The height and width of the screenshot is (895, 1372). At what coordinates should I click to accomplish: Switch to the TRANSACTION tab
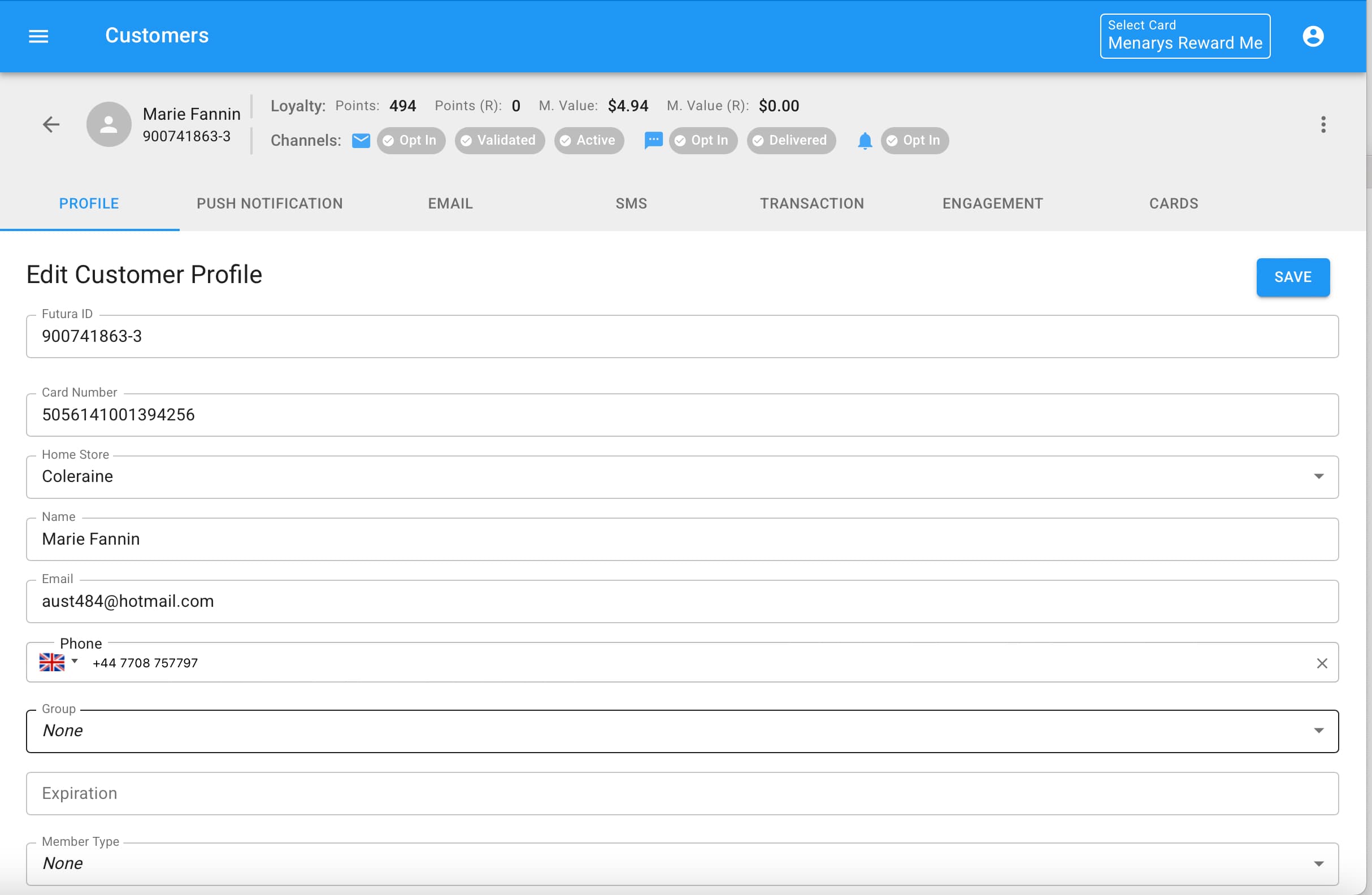click(x=811, y=203)
